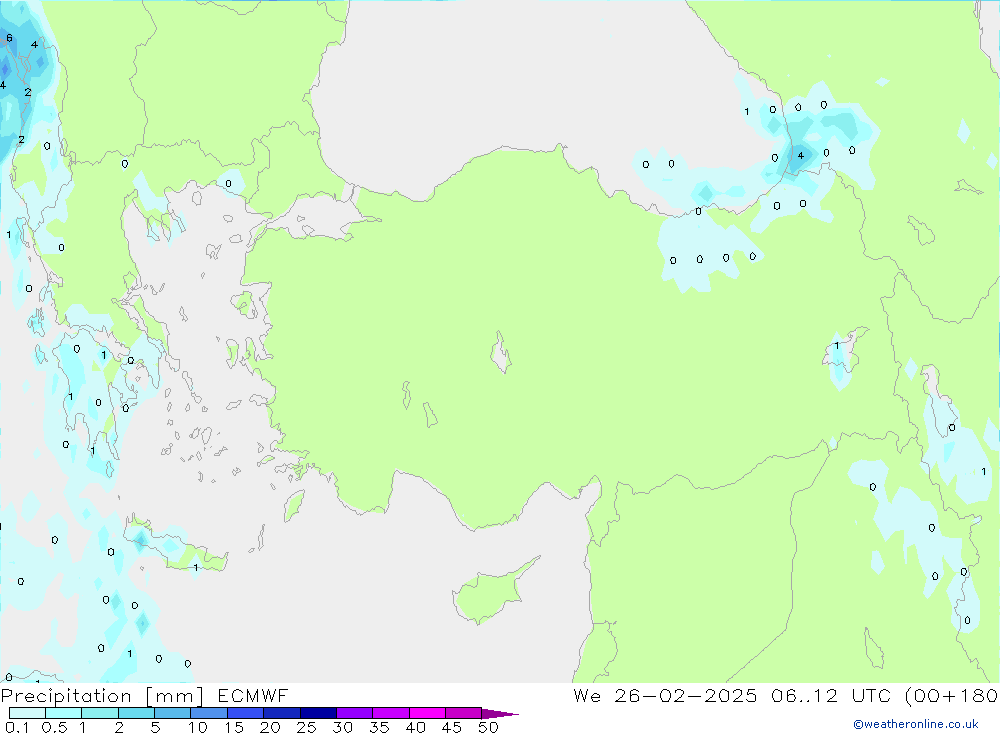
Task: Click the 'Precipitation [mm]' title text
Action: point(102,696)
